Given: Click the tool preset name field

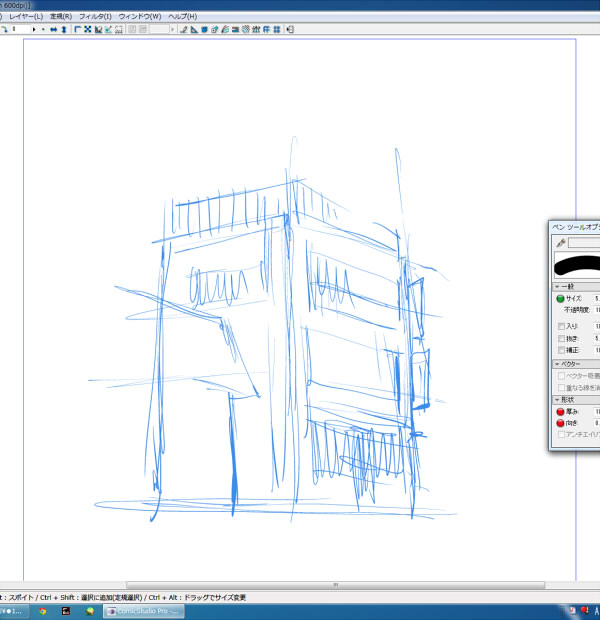Looking at the screenshot, I should coord(584,243).
